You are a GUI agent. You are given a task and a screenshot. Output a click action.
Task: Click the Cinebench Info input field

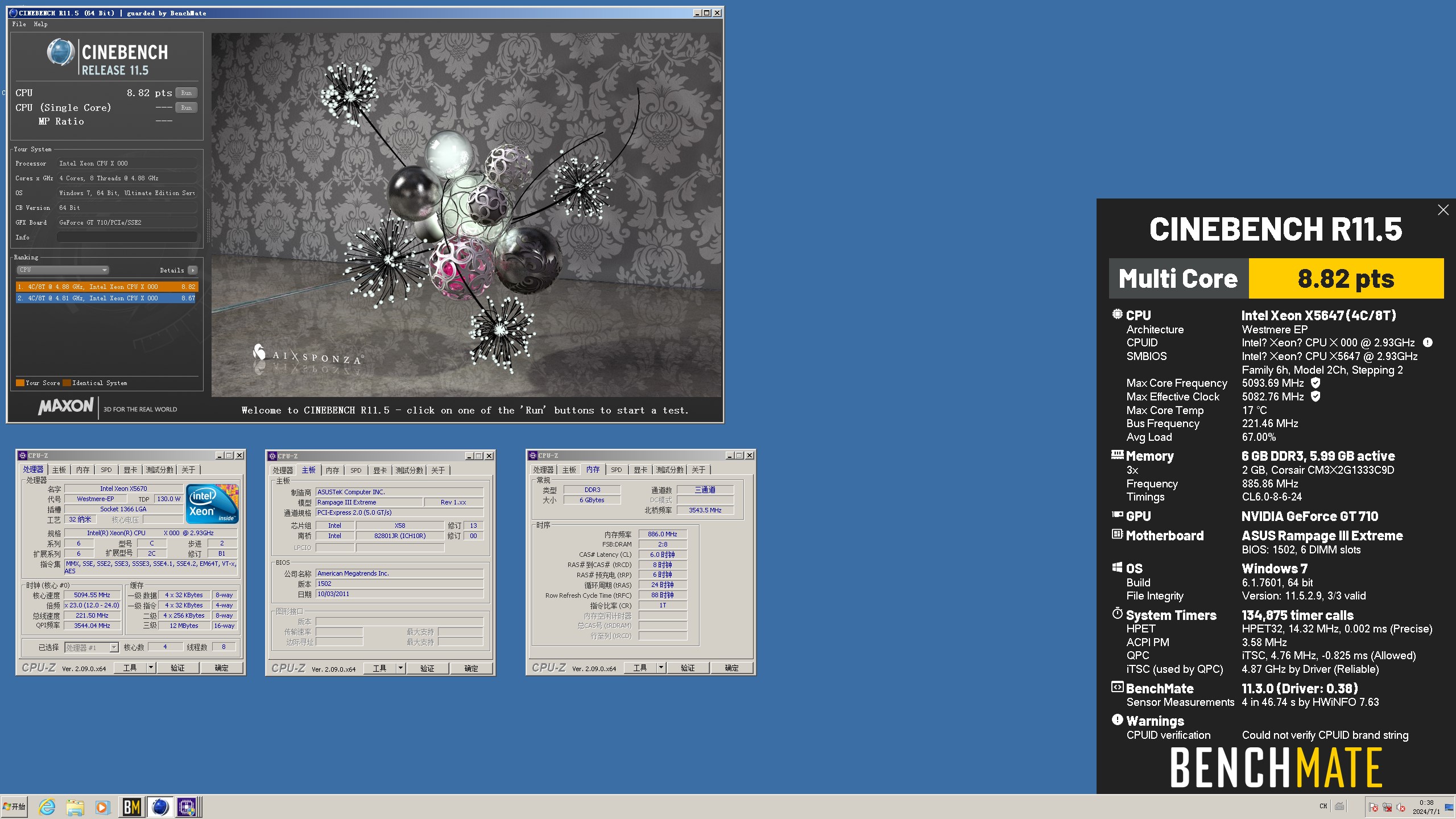pos(127,237)
